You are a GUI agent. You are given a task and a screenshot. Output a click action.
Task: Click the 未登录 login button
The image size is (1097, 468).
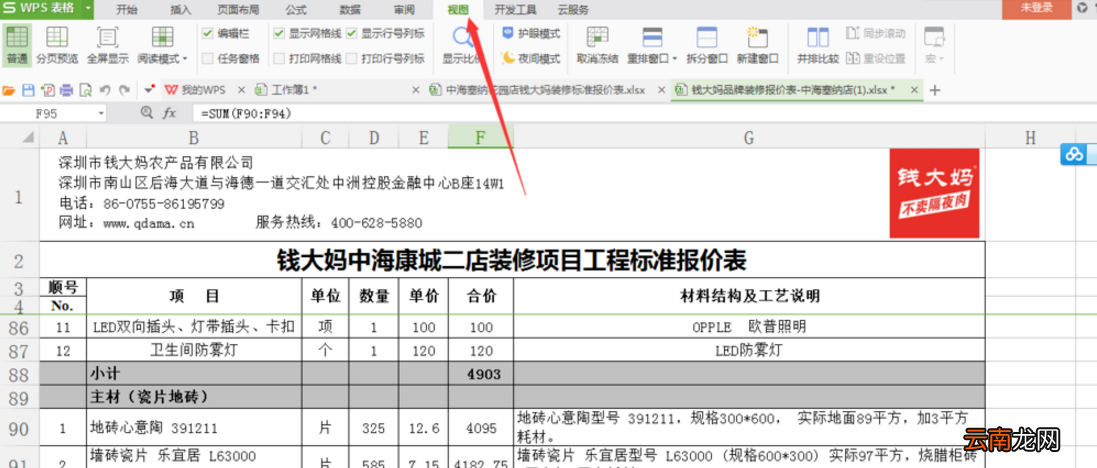tap(1036, 8)
